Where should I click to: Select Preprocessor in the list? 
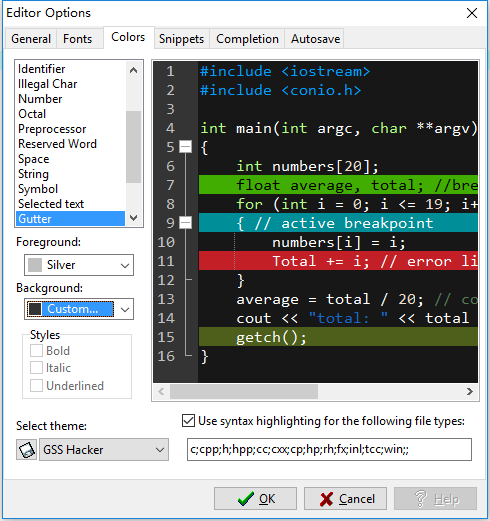tap(70, 129)
